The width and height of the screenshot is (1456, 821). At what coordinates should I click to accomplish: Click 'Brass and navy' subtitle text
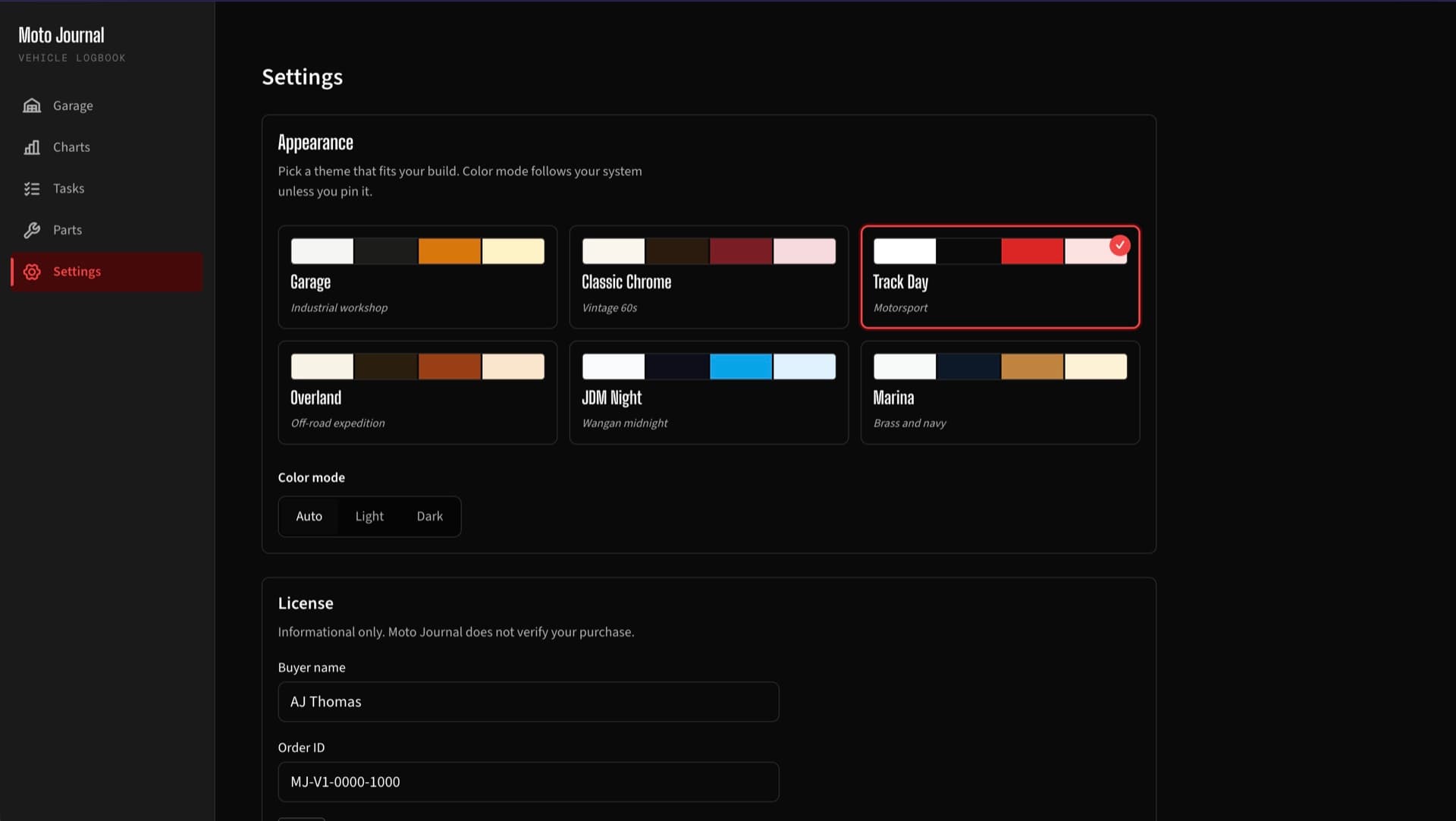(909, 423)
